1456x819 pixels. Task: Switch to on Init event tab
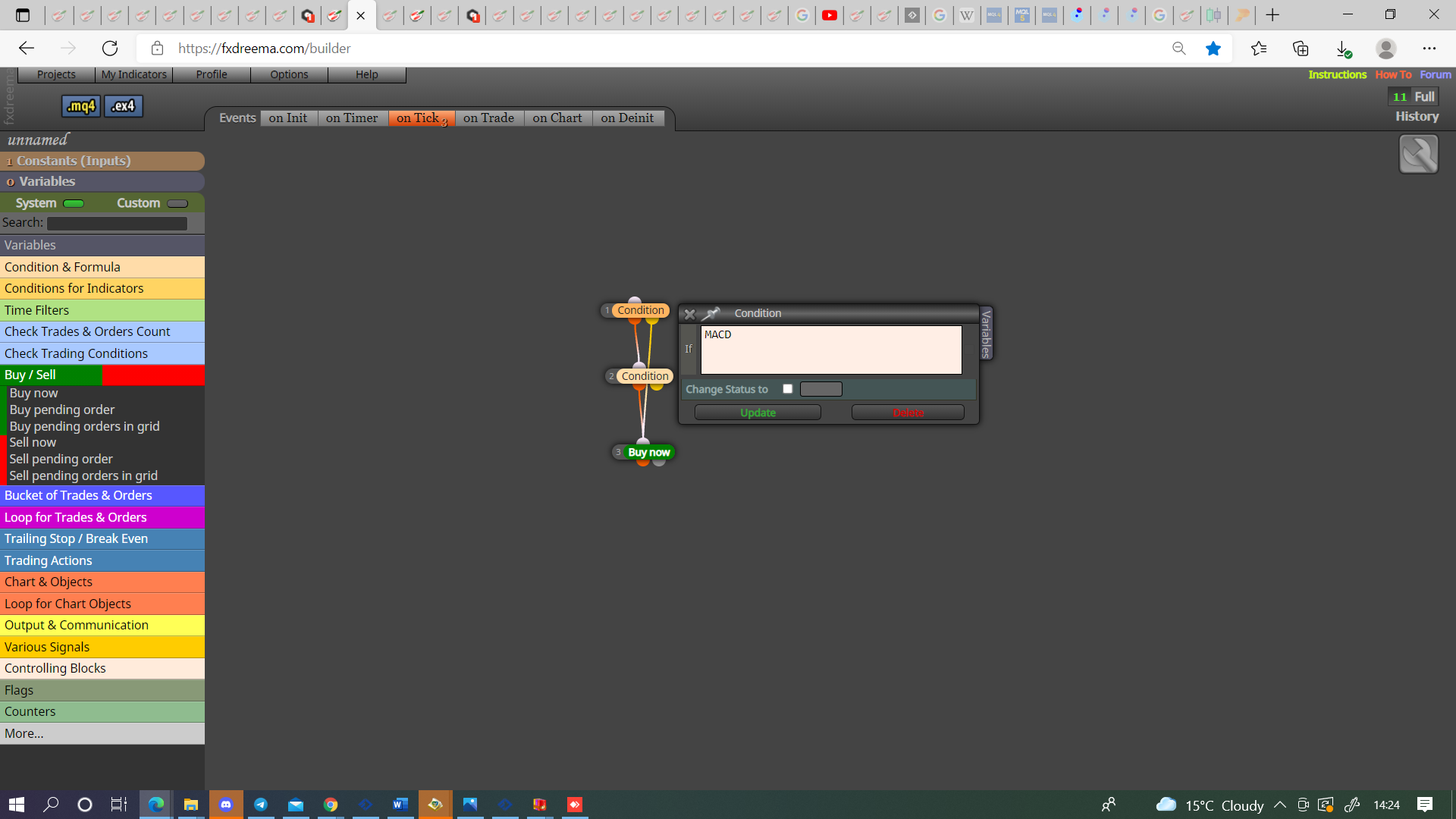pos(288,118)
